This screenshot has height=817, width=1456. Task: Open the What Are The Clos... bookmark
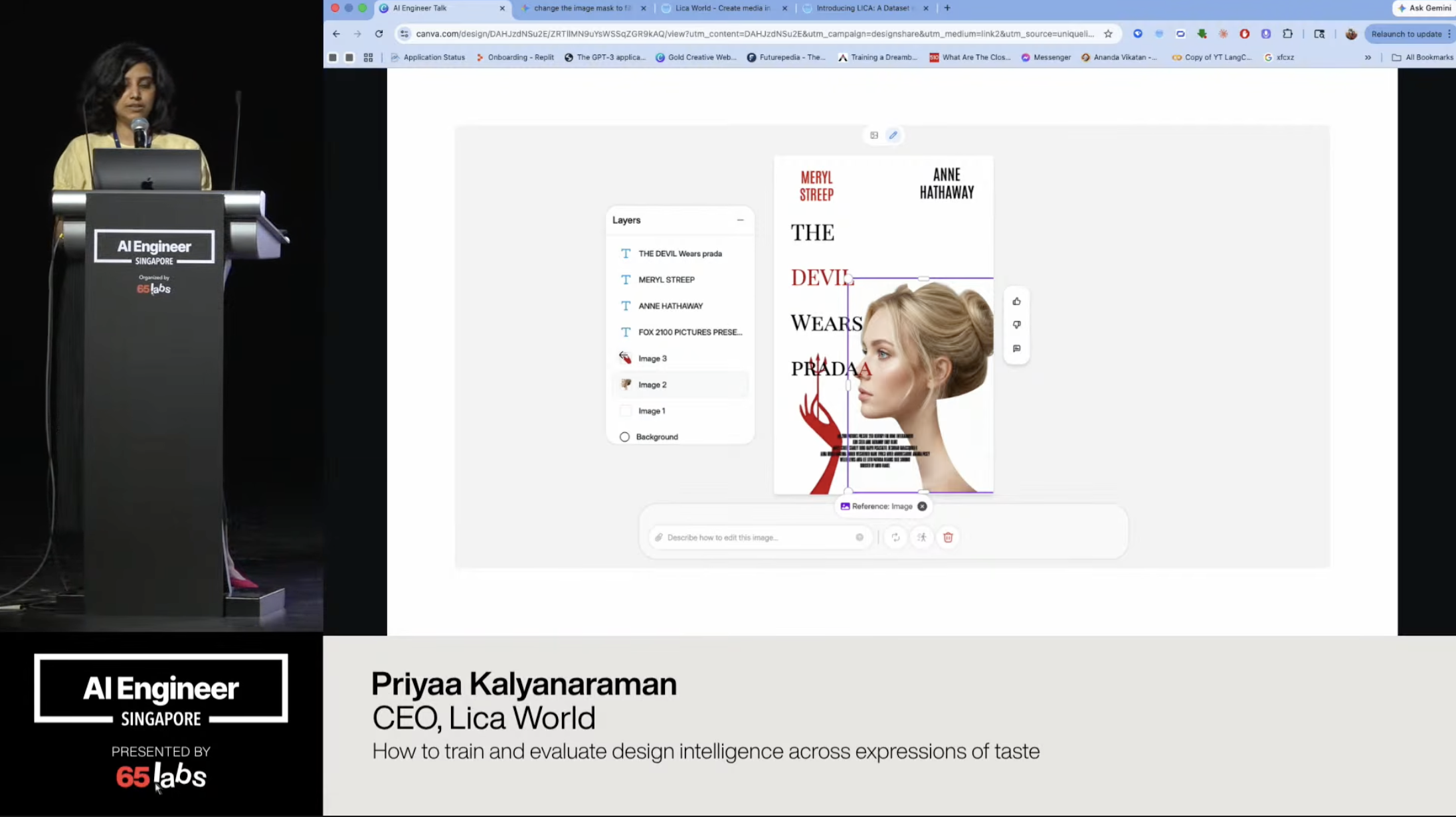(x=970, y=58)
